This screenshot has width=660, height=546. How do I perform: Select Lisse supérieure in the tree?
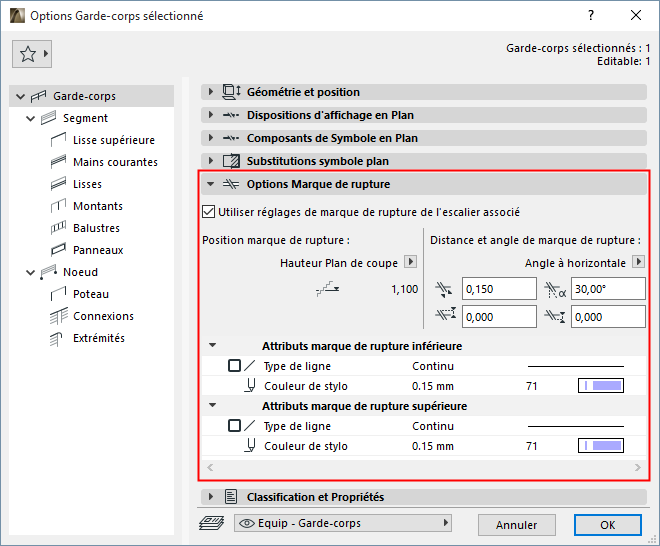tap(114, 140)
